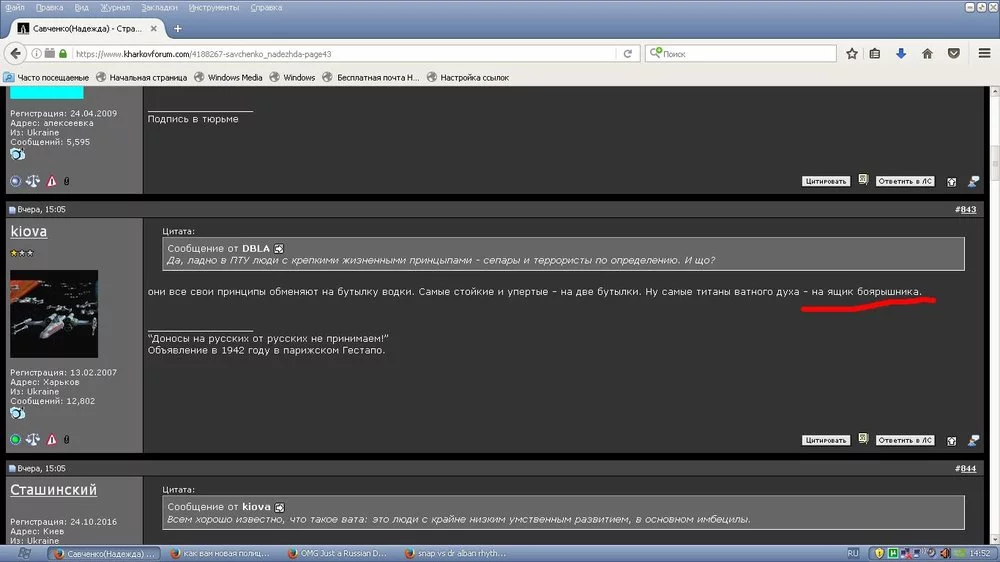
Task: Click the report warning triangle under kiova's post
Action: click(52, 440)
